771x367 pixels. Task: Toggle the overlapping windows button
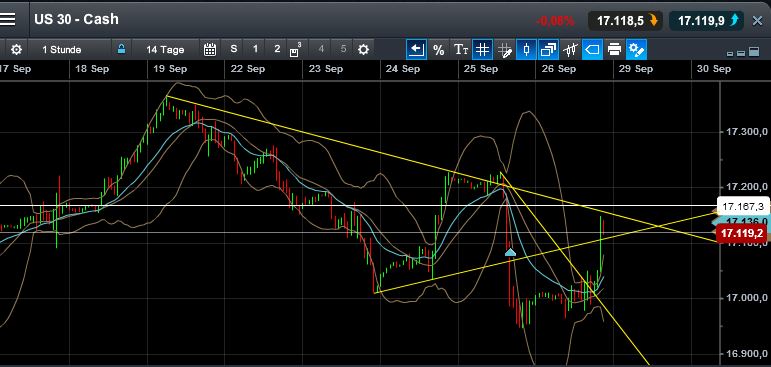click(548, 50)
